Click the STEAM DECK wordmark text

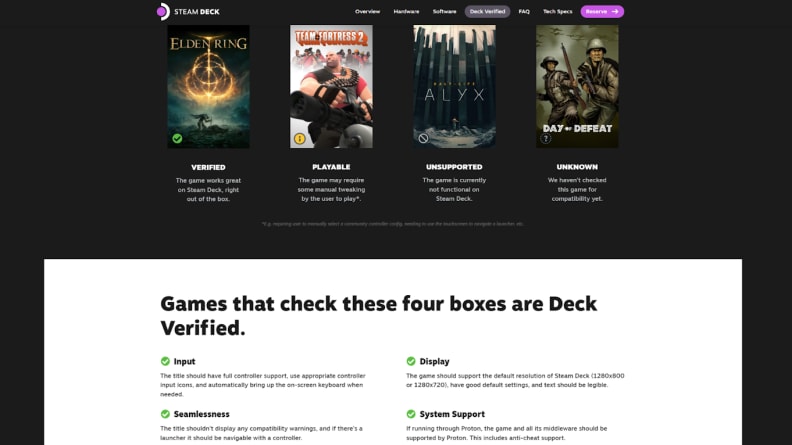pyautogui.click(x=196, y=12)
